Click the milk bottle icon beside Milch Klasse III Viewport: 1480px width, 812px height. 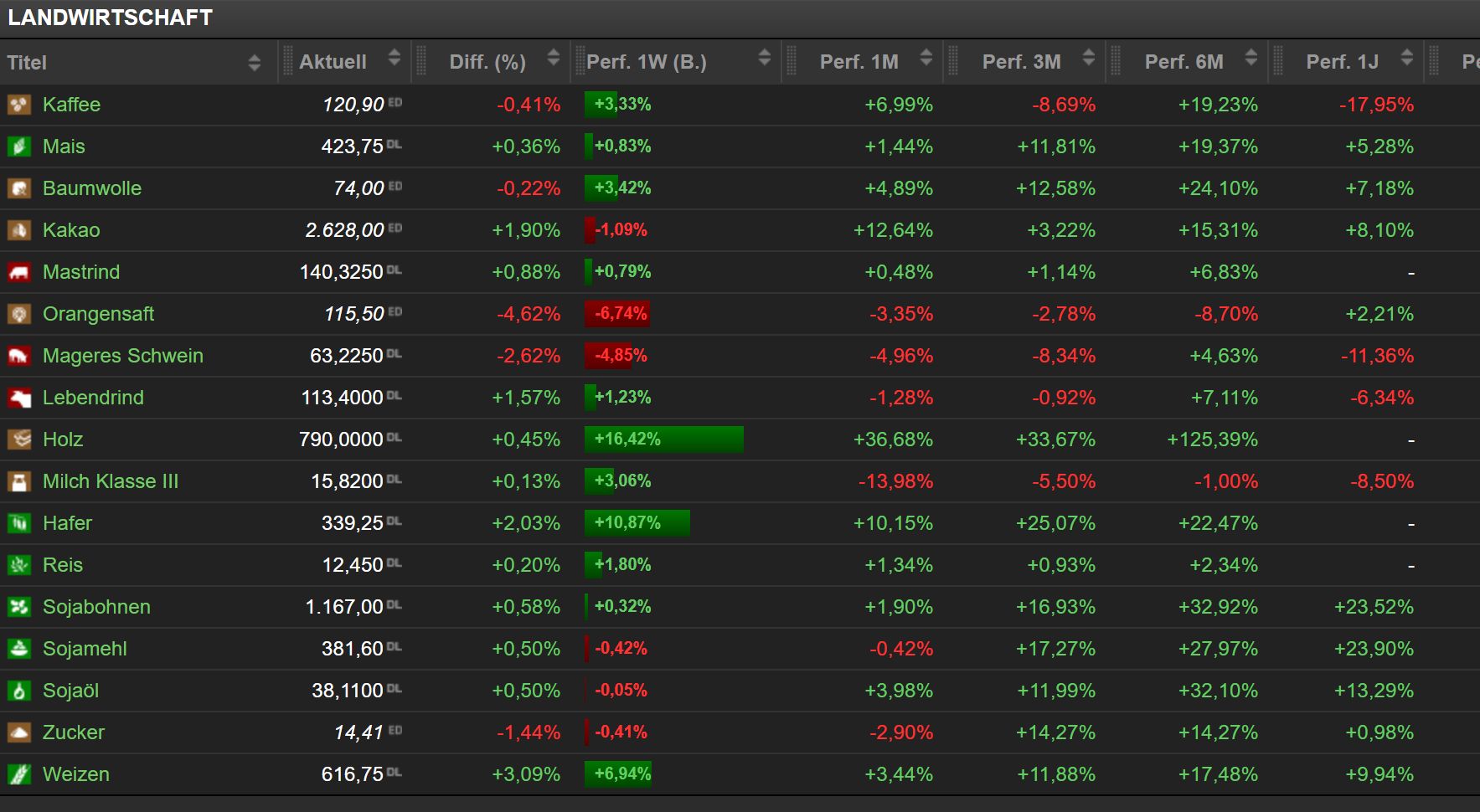coord(19,481)
